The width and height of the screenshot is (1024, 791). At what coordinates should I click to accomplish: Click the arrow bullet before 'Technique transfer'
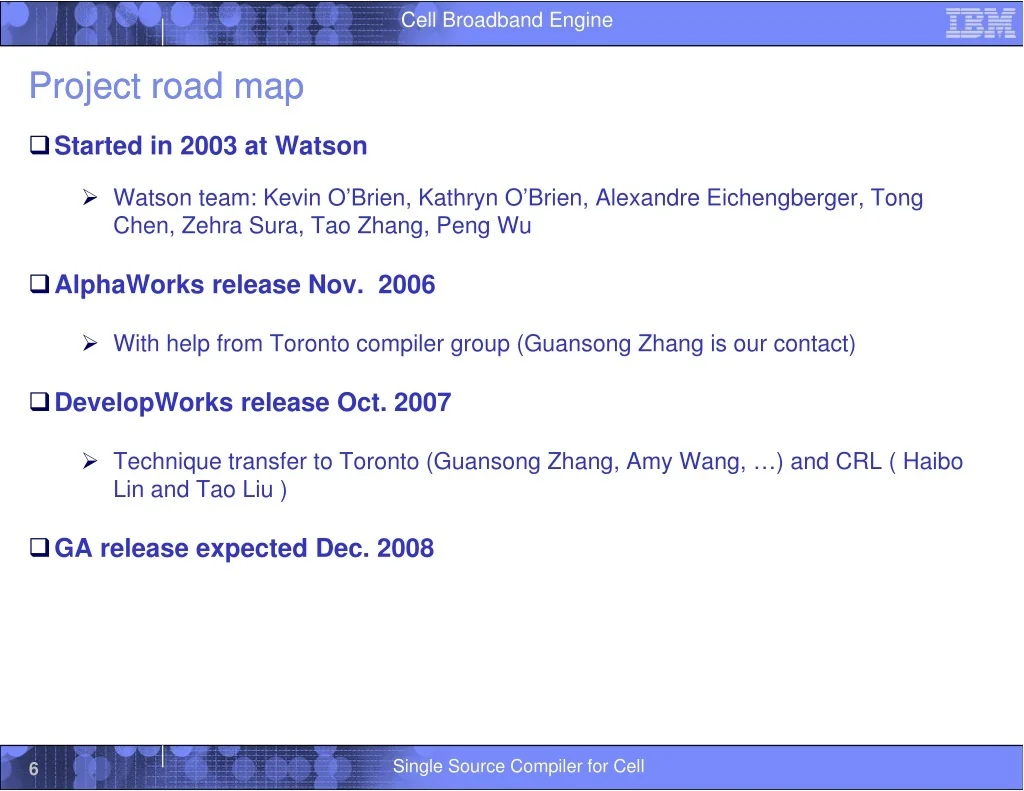tap(90, 461)
